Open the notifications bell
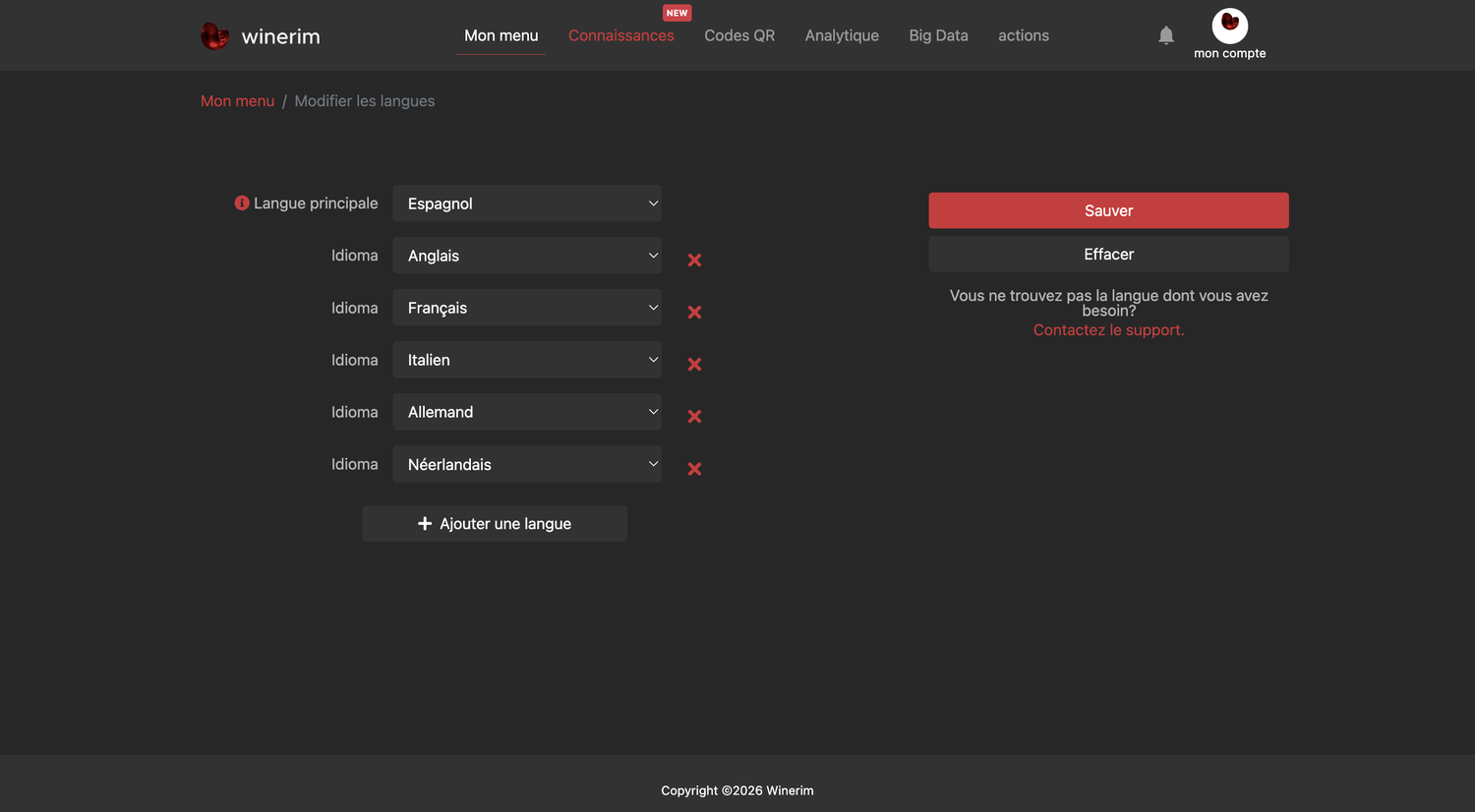The image size is (1475, 812). click(x=1166, y=35)
